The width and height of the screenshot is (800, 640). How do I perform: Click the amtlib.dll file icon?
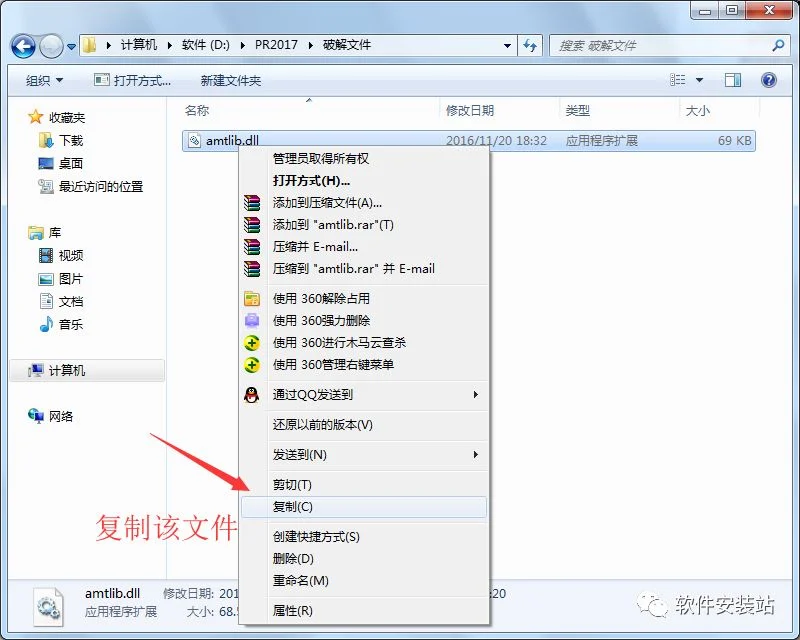click(194, 140)
